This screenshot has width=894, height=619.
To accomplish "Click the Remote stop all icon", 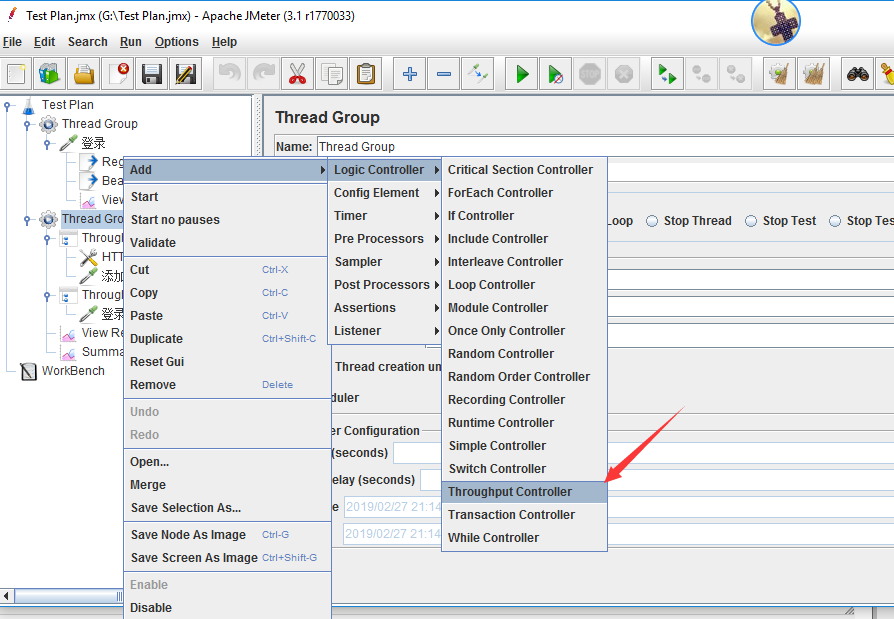I will tap(701, 74).
